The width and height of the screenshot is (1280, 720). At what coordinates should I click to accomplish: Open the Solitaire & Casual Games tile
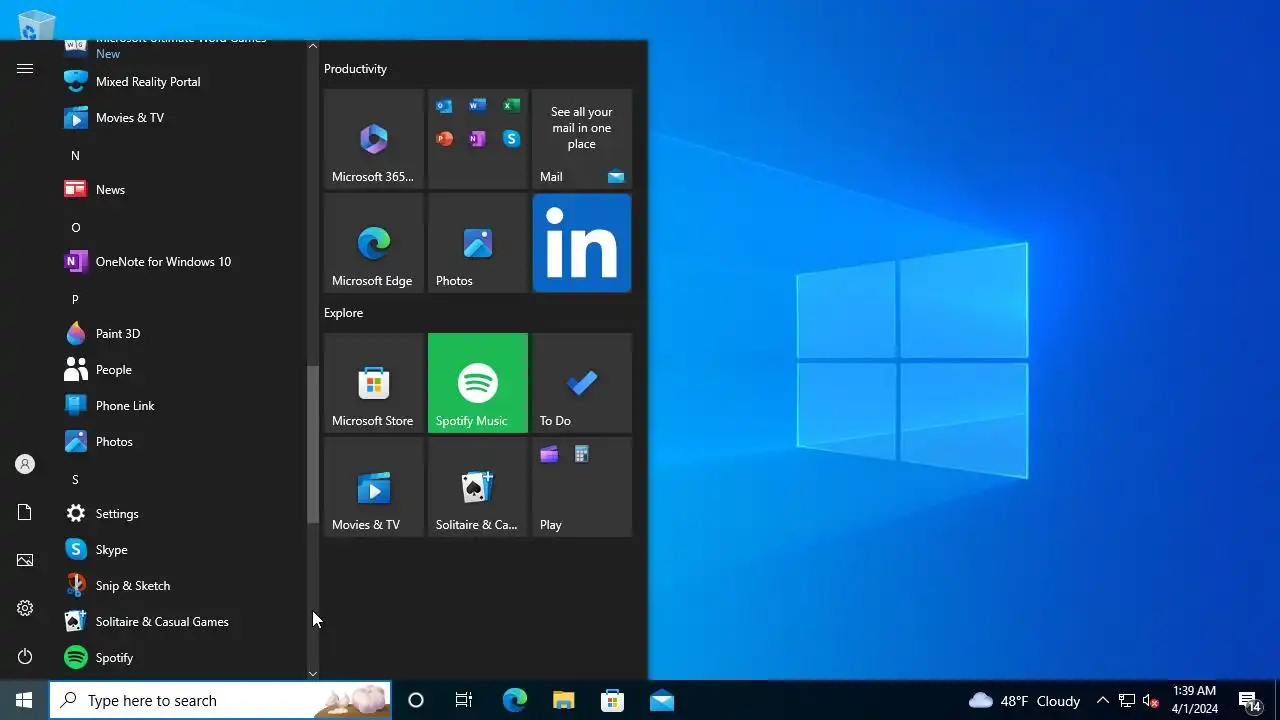click(x=478, y=487)
